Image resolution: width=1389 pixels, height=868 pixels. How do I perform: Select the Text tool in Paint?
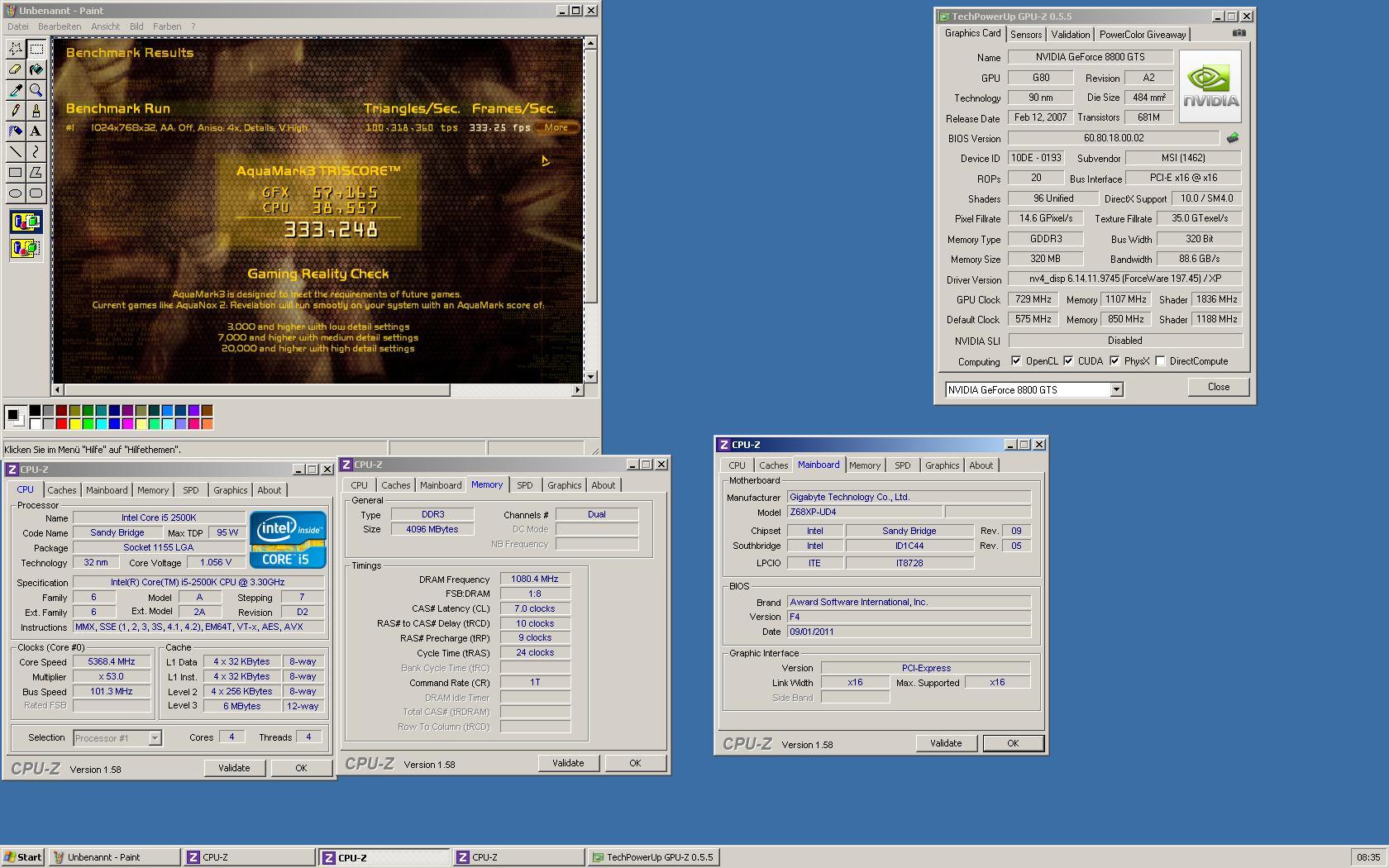coord(36,131)
